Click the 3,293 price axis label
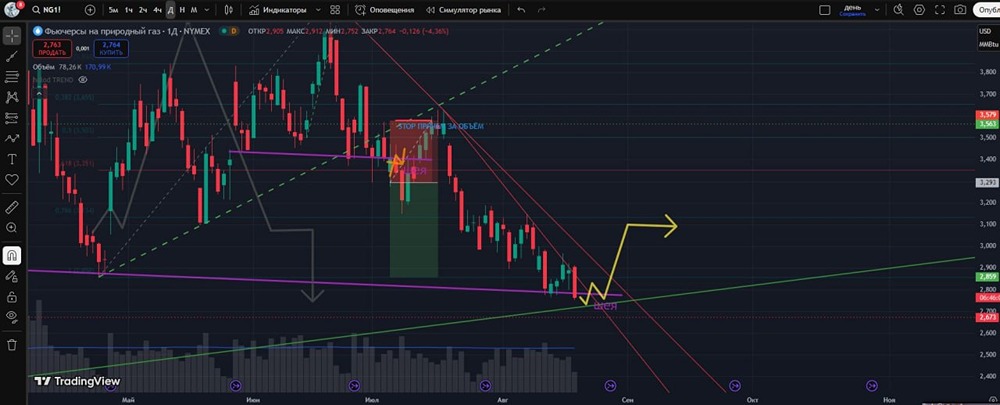This screenshot has width=1000, height=405. (x=987, y=182)
